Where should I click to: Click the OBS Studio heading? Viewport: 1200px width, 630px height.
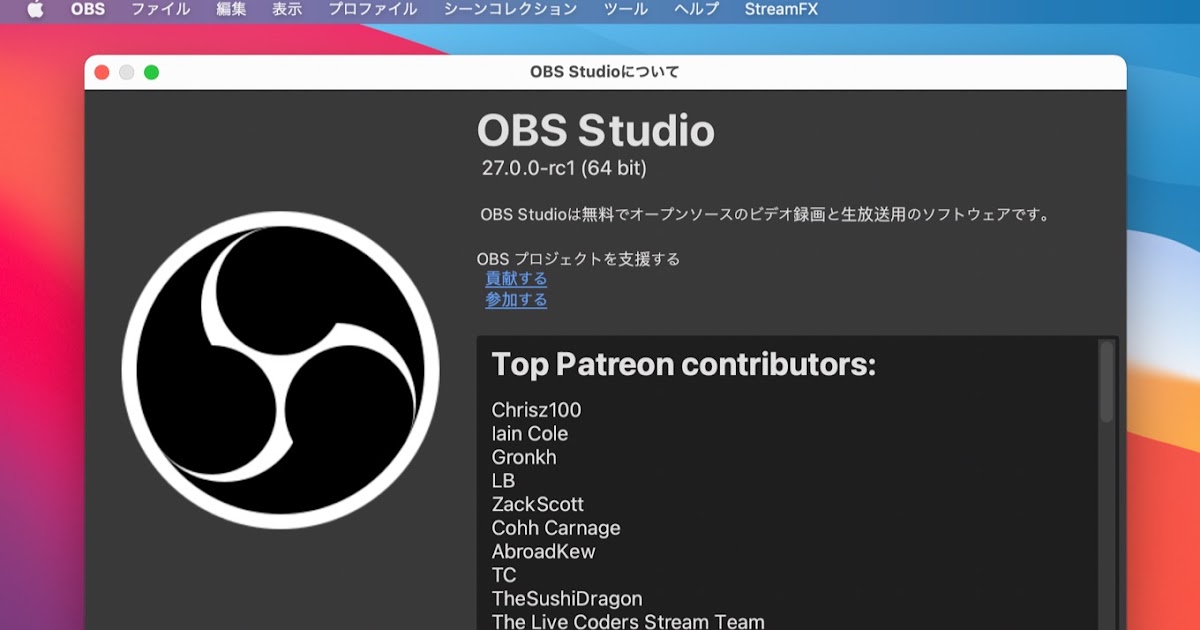coord(596,131)
